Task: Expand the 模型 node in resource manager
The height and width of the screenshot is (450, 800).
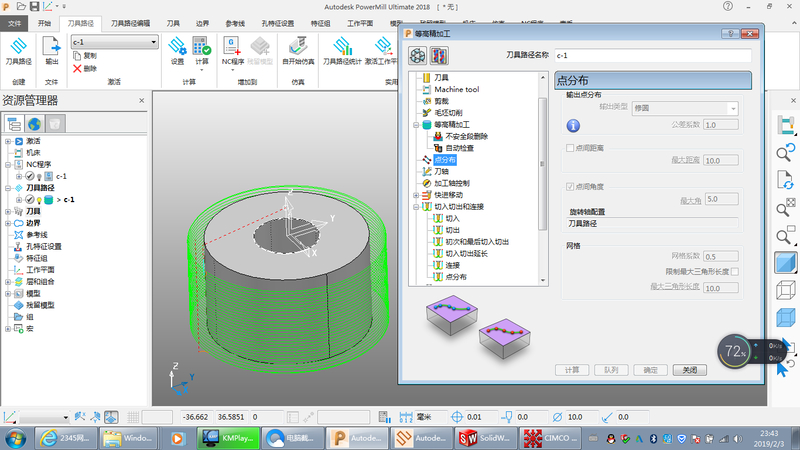Action: [x=8, y=294]
